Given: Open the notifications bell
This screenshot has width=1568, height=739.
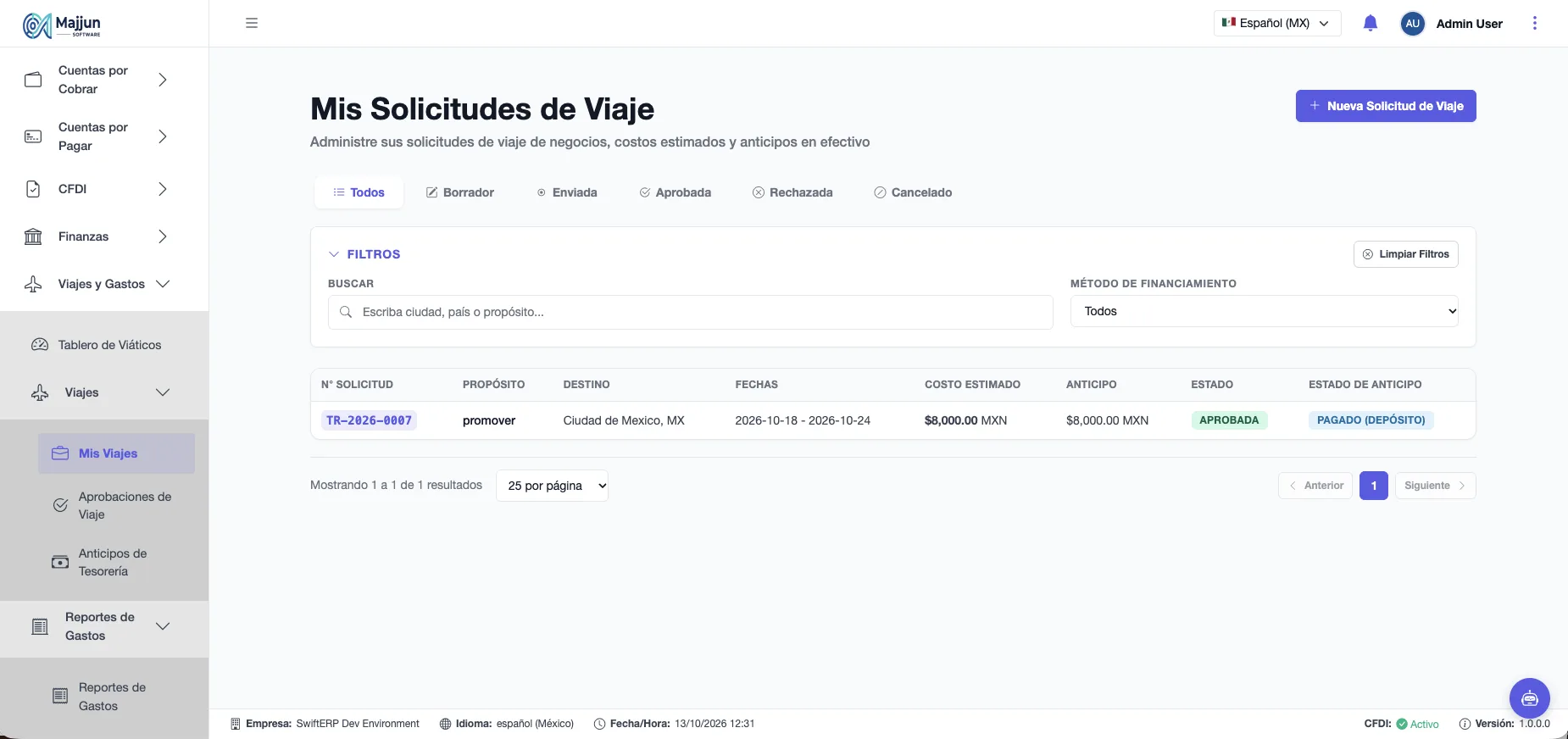Looking at the screenshot, I should click(x=1371, y=23).
